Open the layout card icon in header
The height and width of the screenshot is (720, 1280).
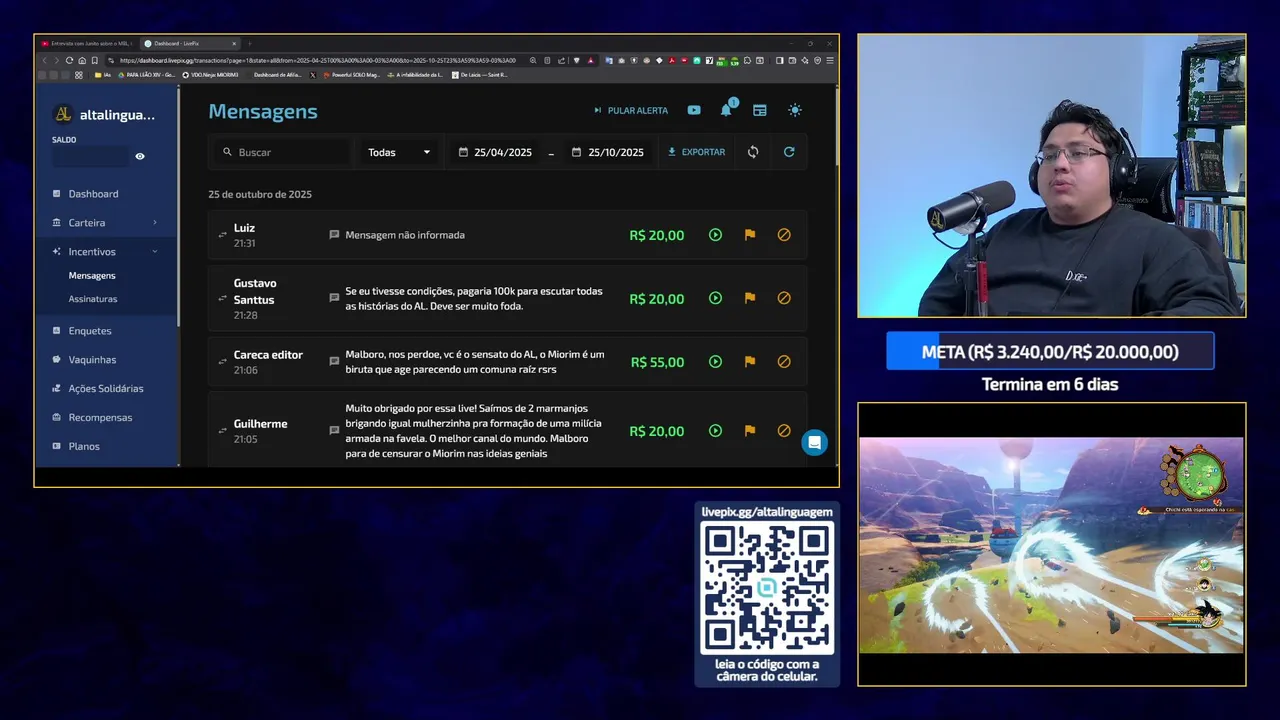coord(760,110)
